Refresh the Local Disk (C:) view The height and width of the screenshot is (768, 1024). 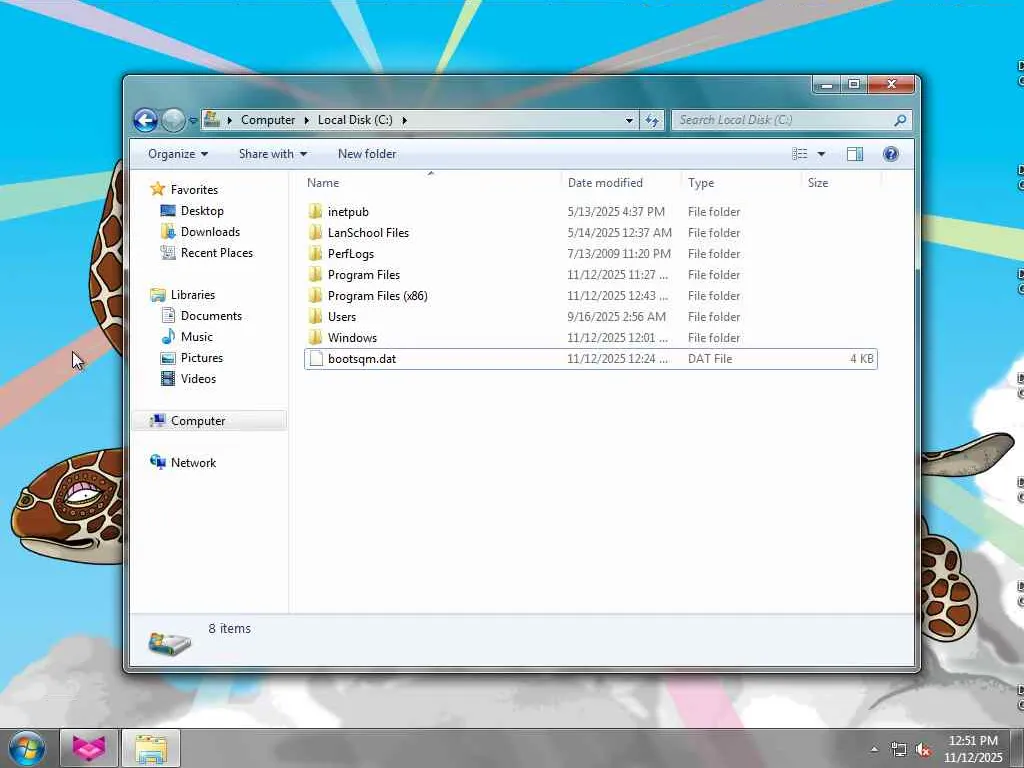point(652,120)
